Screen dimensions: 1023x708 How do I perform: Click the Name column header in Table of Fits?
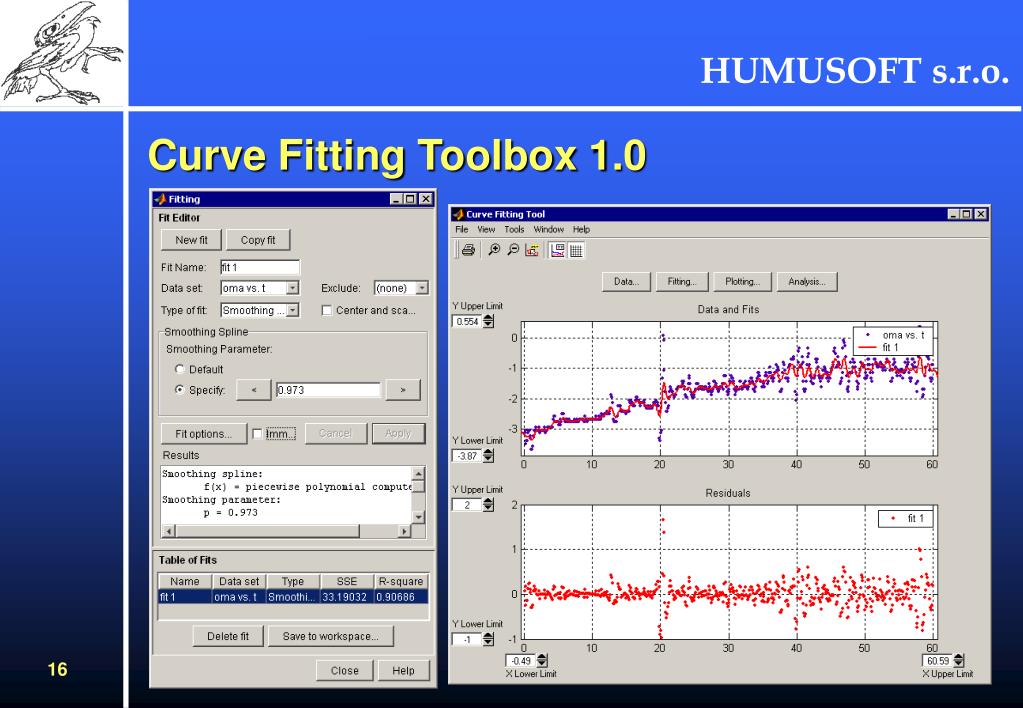pos(185,581)
